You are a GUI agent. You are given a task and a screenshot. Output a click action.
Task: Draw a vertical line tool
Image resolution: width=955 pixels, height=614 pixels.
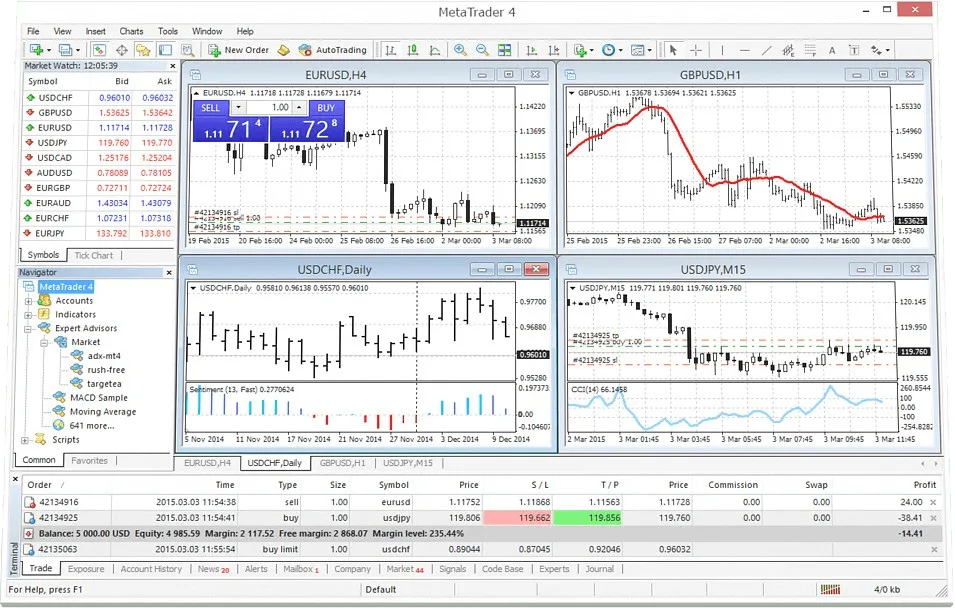(722, 50)
